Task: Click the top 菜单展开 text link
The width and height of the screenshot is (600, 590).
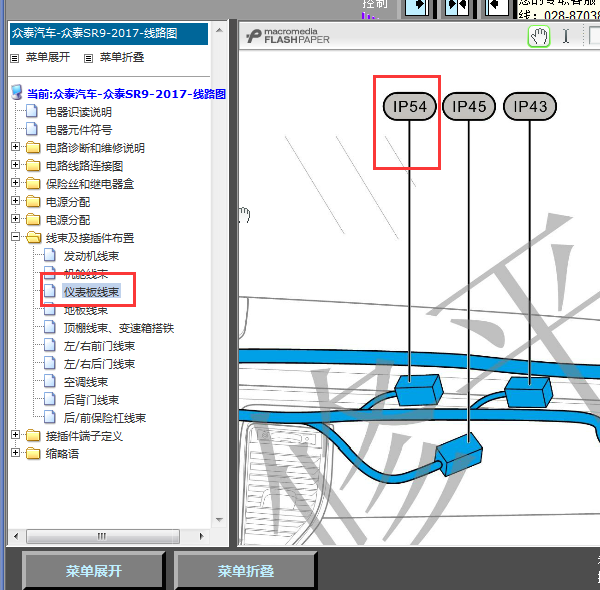Action: pos(48,57)
